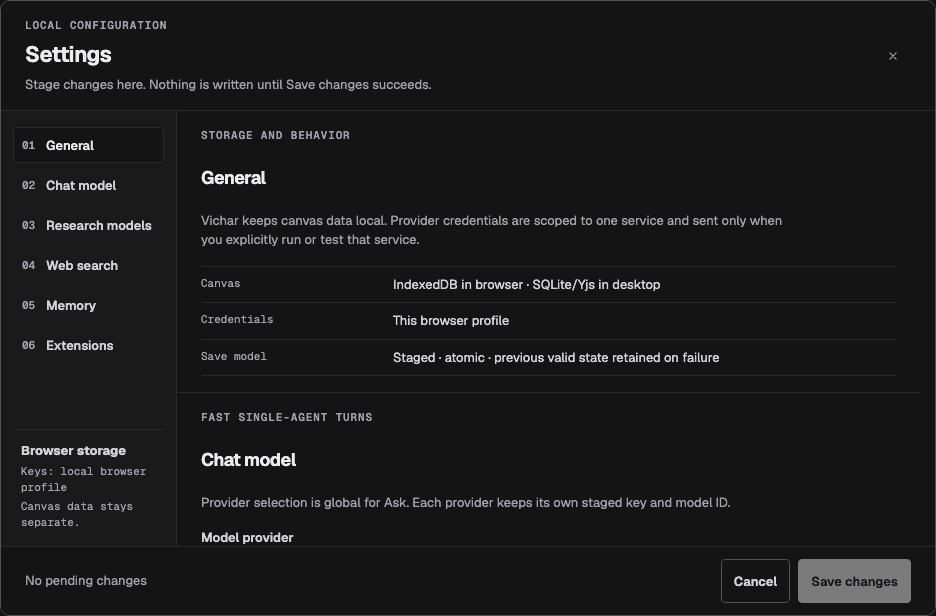Image resolution: width=936 pixels, height=616 pixels.
Task: Click the "Credentials" row label
Action: (x=237, y=319)
